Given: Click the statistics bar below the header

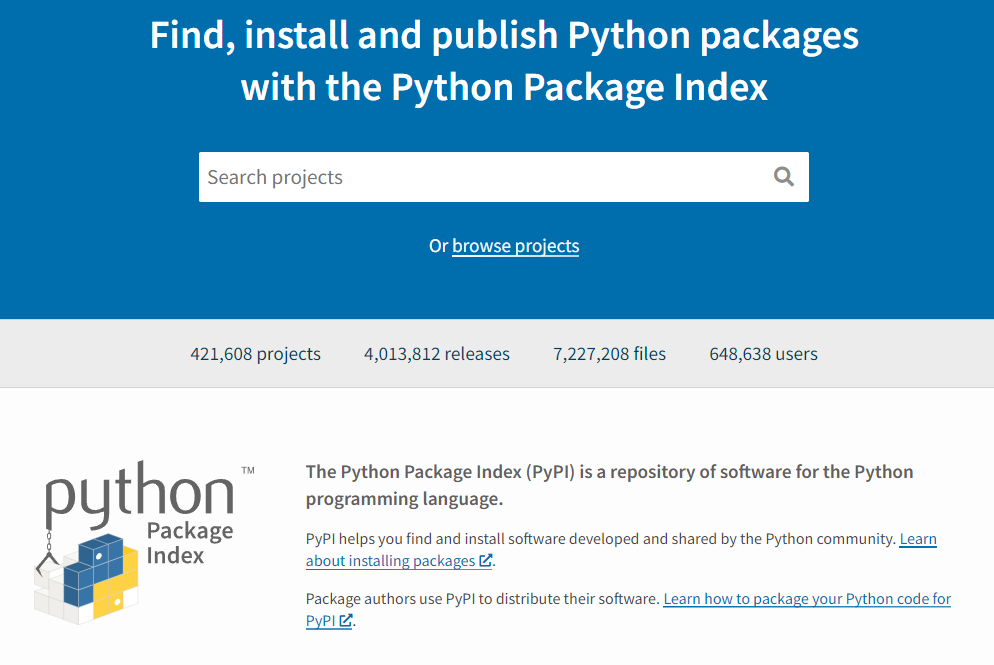Looking at the screenshot, I should pos(497,353).
